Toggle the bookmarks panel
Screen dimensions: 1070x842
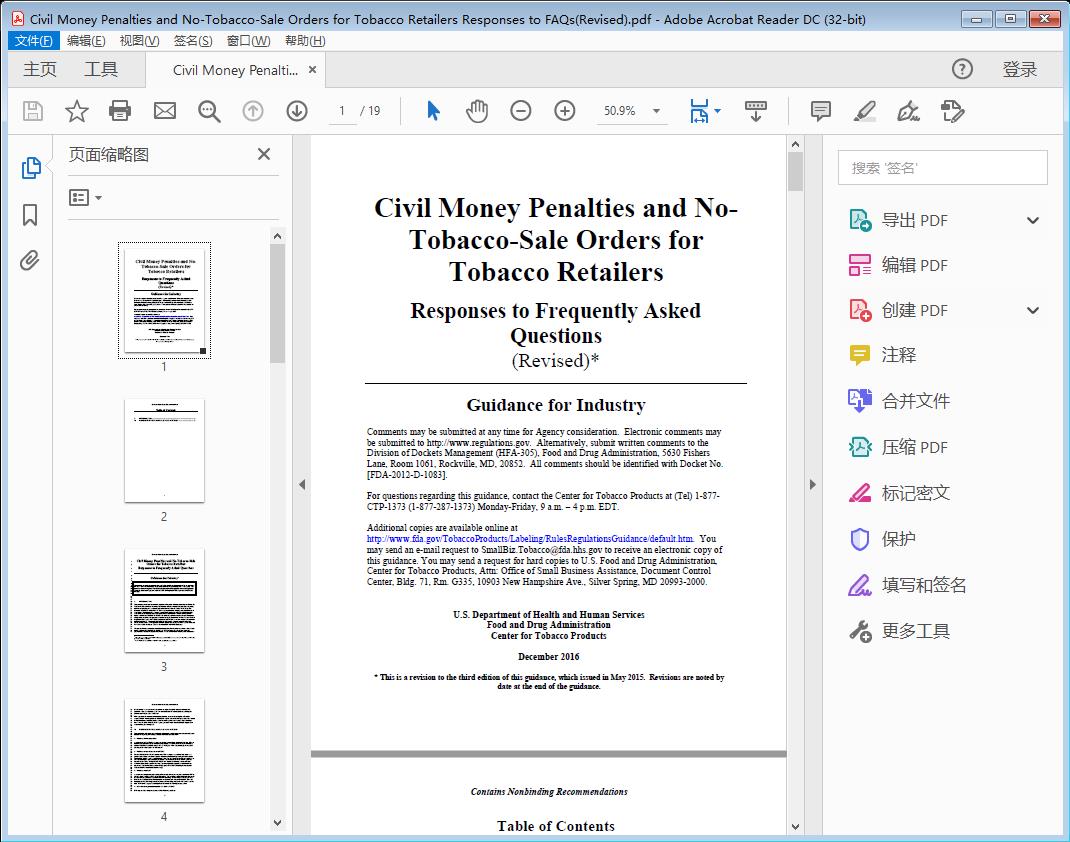click(x=29, y=214)
